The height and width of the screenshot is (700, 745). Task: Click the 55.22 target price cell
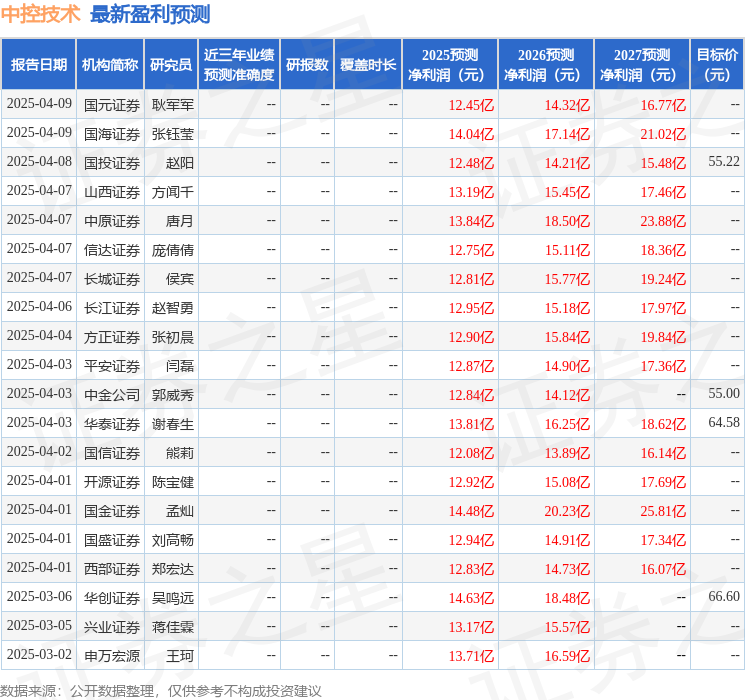click(723, 162)
